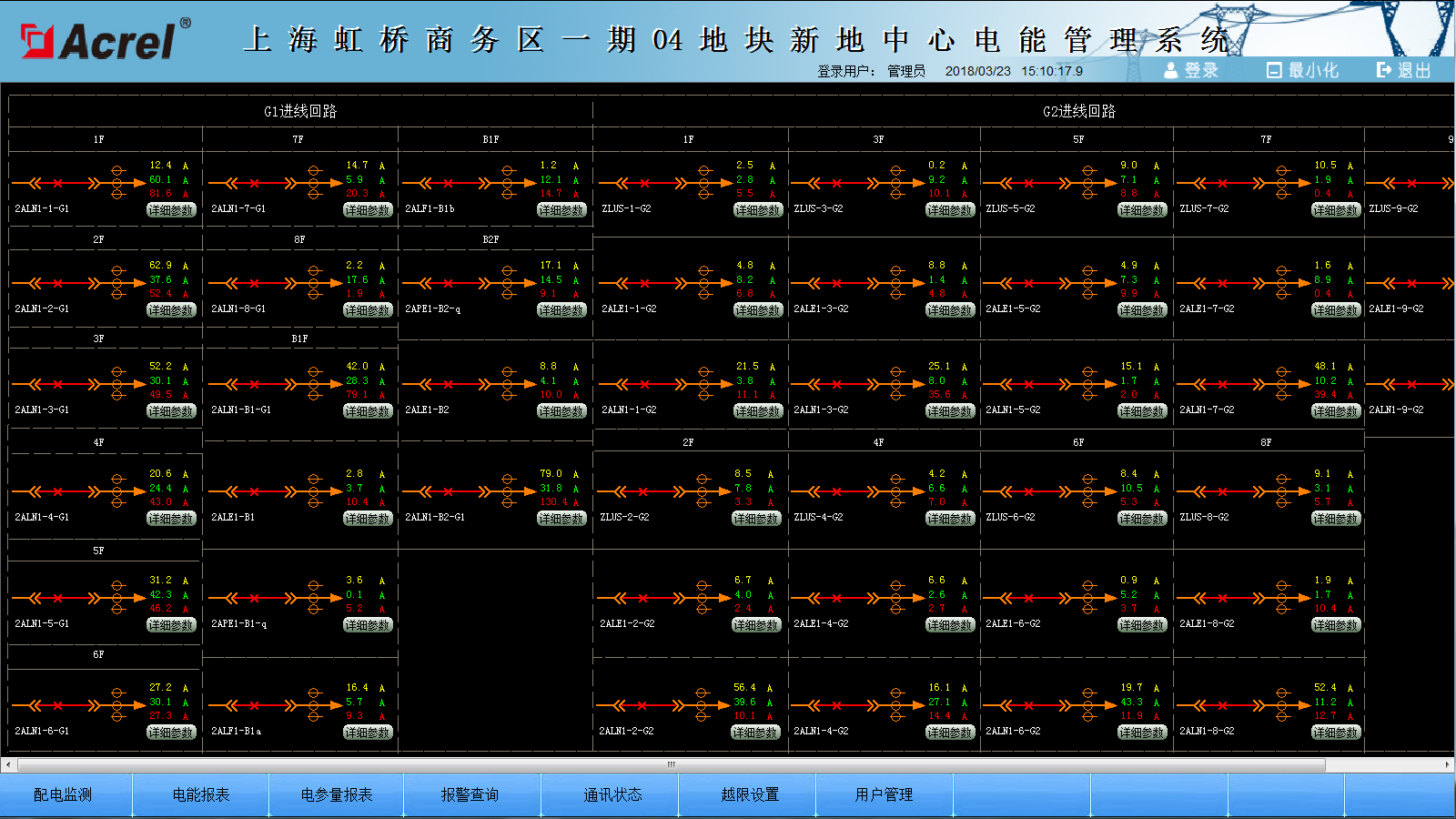
Task: Click the red breaker symbol on 2ALN1-1-G1
Action: [x=58, y=183]
